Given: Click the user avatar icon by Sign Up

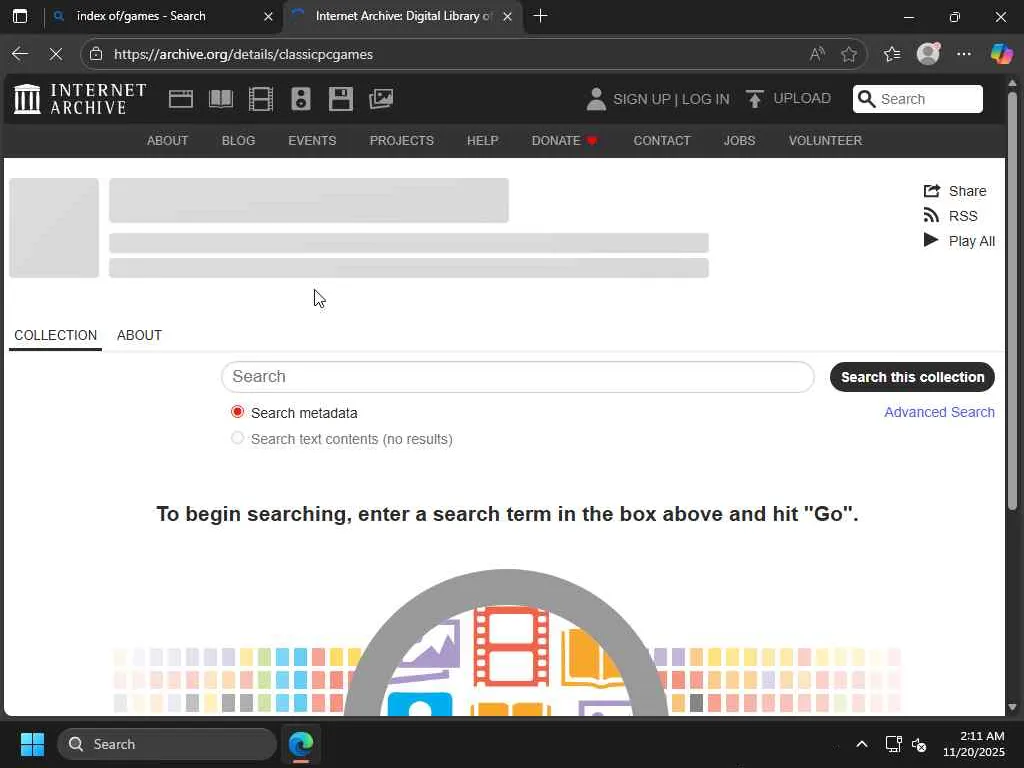Looking at the screenshot, I should click(596, 99).
